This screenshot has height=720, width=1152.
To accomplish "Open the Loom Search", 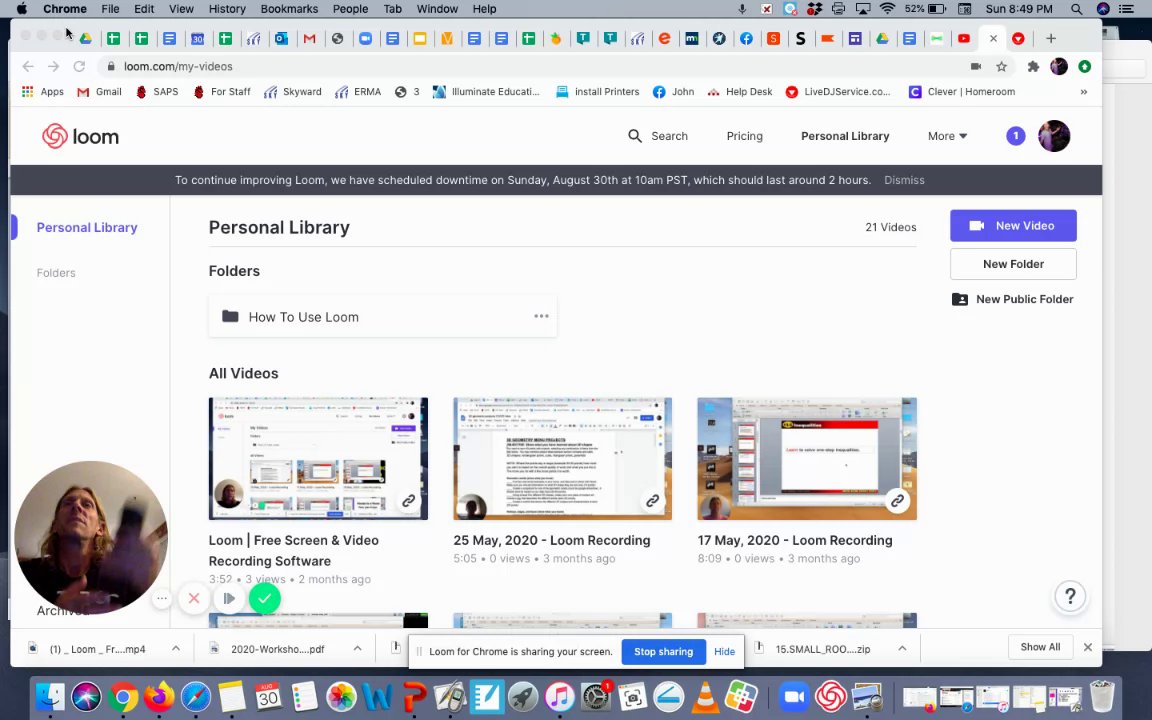I will pyautogui.click(x=658, y=136).
